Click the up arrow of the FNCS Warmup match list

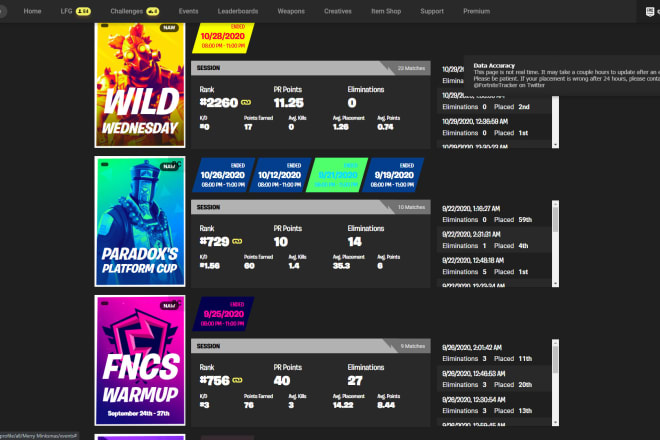coord(556,343)
